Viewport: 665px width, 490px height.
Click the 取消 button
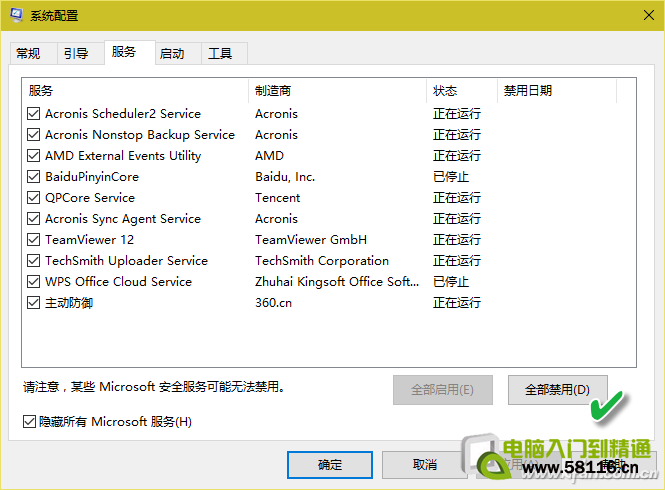pos(425,465)
